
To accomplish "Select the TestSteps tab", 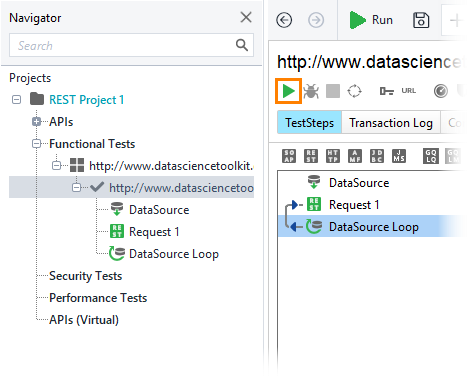I will [309, 123].
